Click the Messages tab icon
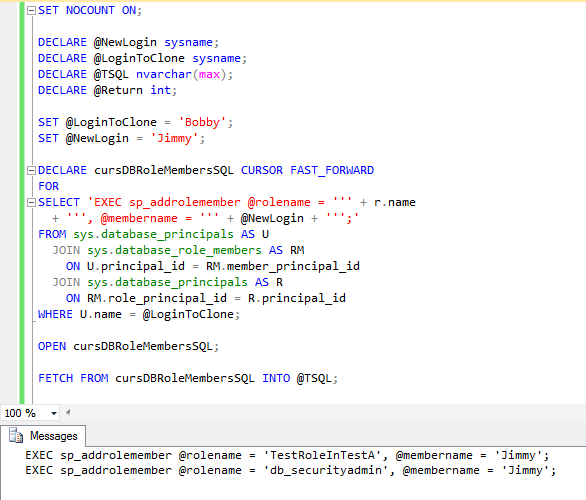Viewport: 586px width, 500px height. coord(16,436)
